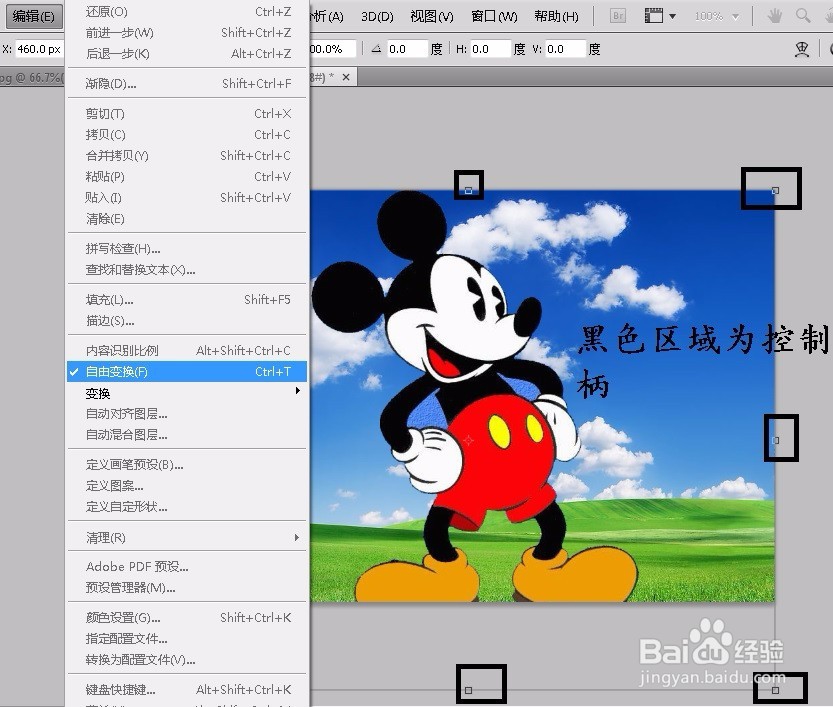This screenshot has height=707, width=833.
Task: Click the V vertical skew field
Action: tap(565, 49)
